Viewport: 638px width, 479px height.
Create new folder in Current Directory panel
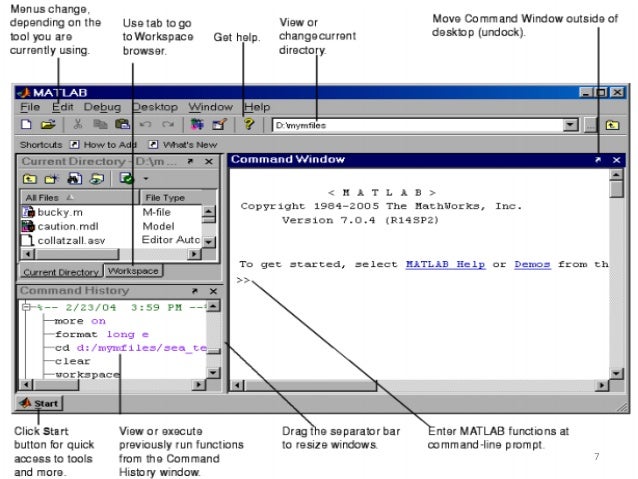(52, 178)
